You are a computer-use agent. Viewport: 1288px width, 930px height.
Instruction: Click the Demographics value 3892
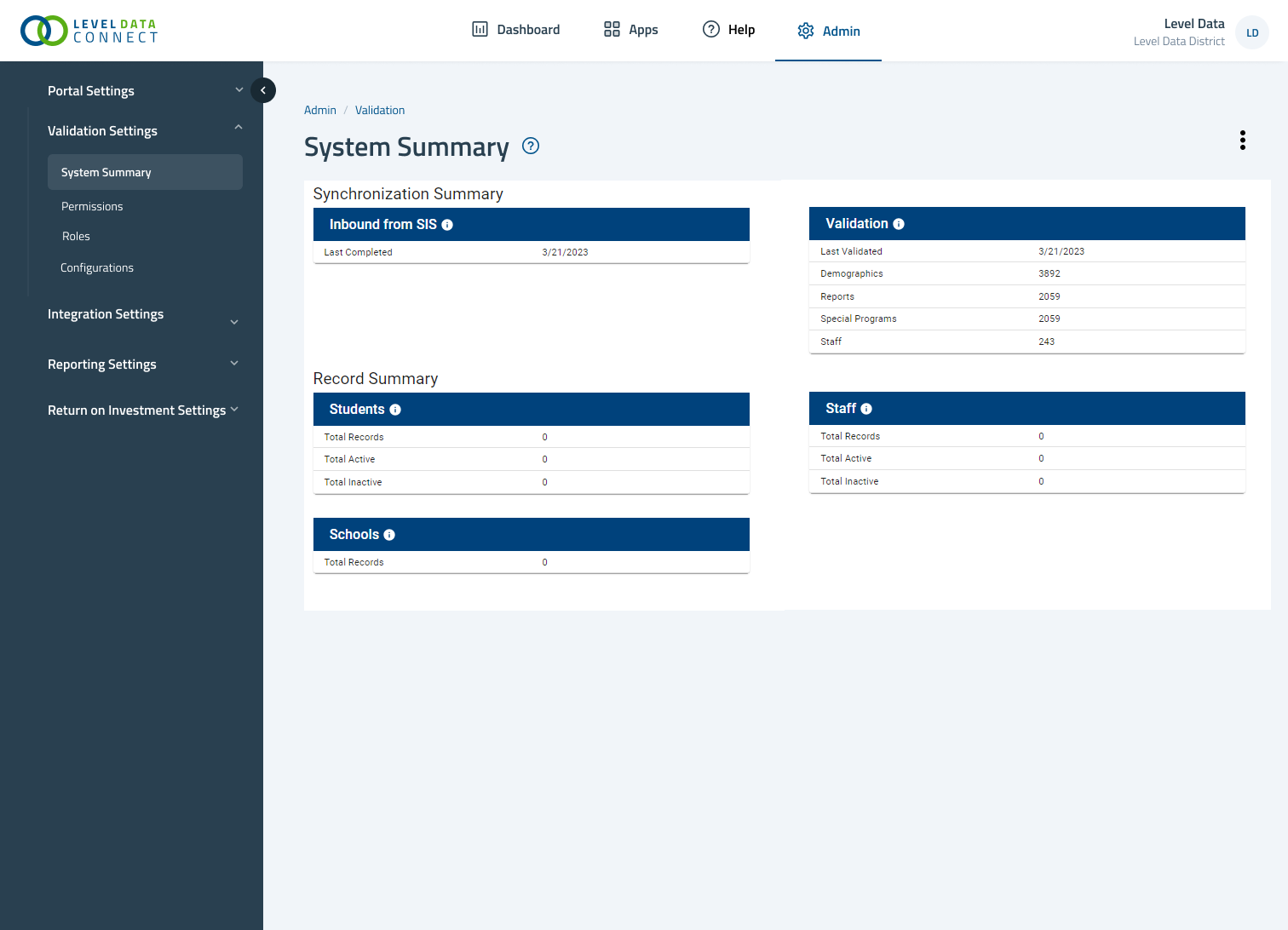[1049, 273]
